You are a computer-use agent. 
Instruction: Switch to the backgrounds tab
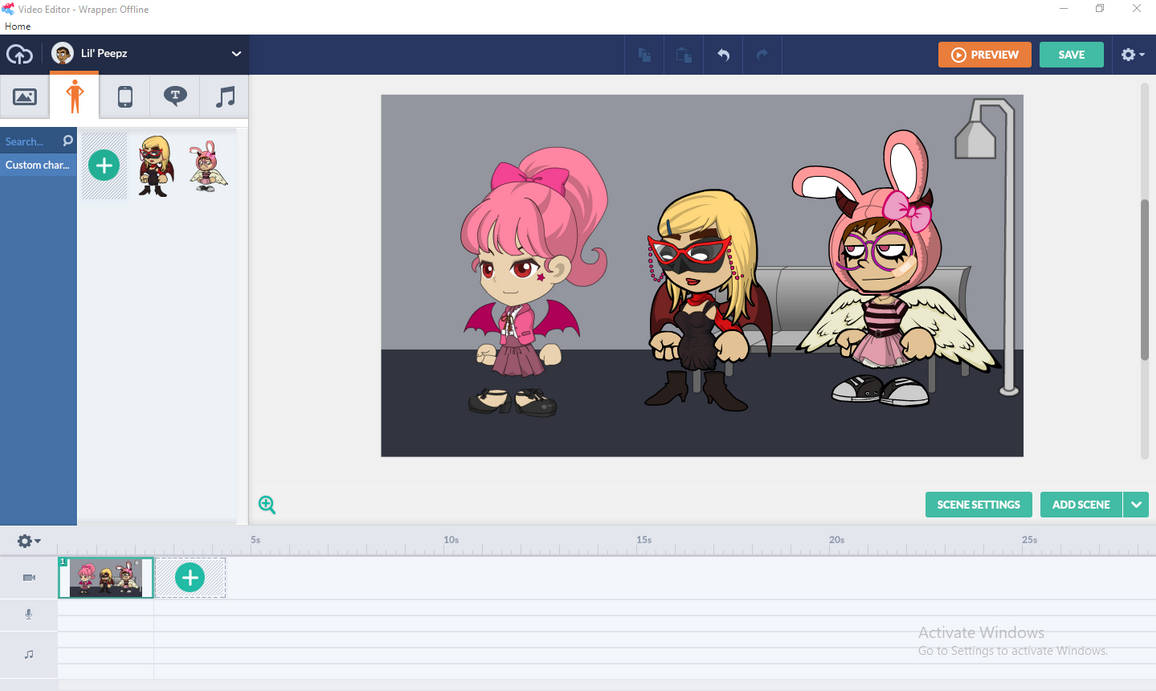coord(24,97)
